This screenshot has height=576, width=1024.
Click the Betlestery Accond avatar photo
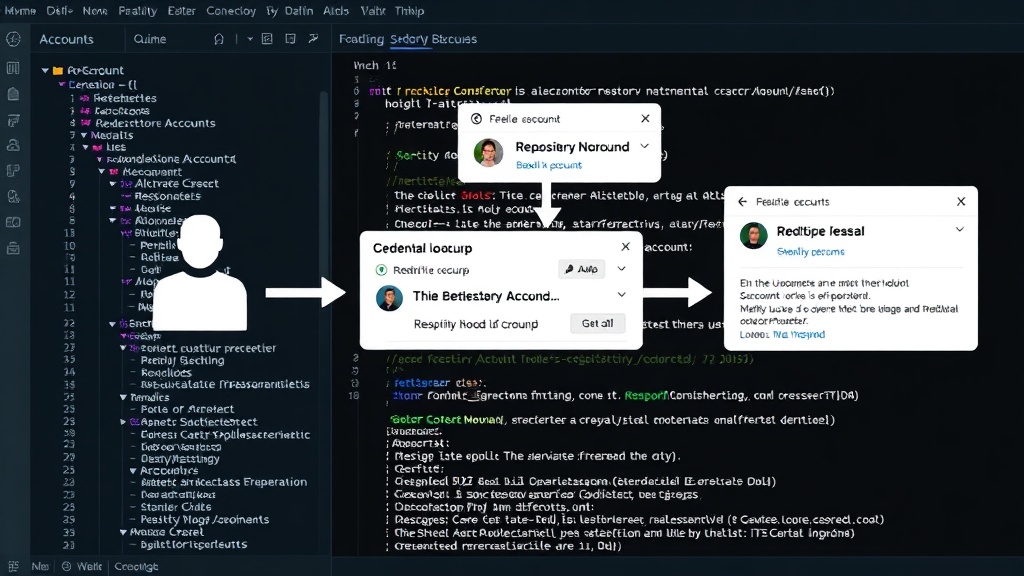pyautogui.click(x=389, y=298)
